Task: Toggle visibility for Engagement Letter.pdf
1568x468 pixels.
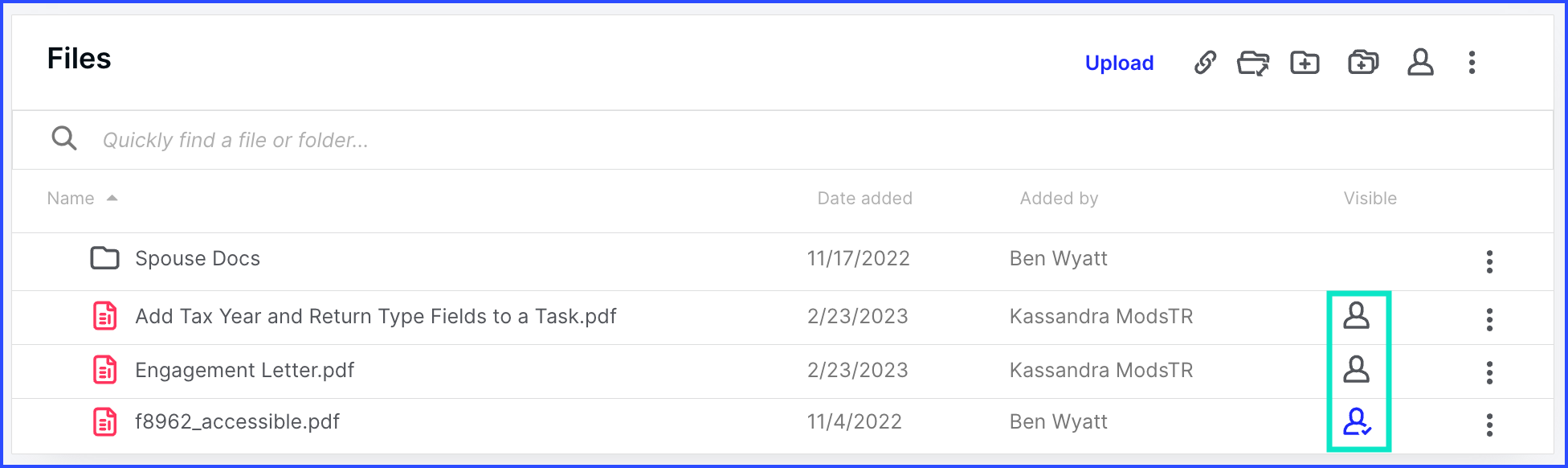Action: pos(1357,369)
